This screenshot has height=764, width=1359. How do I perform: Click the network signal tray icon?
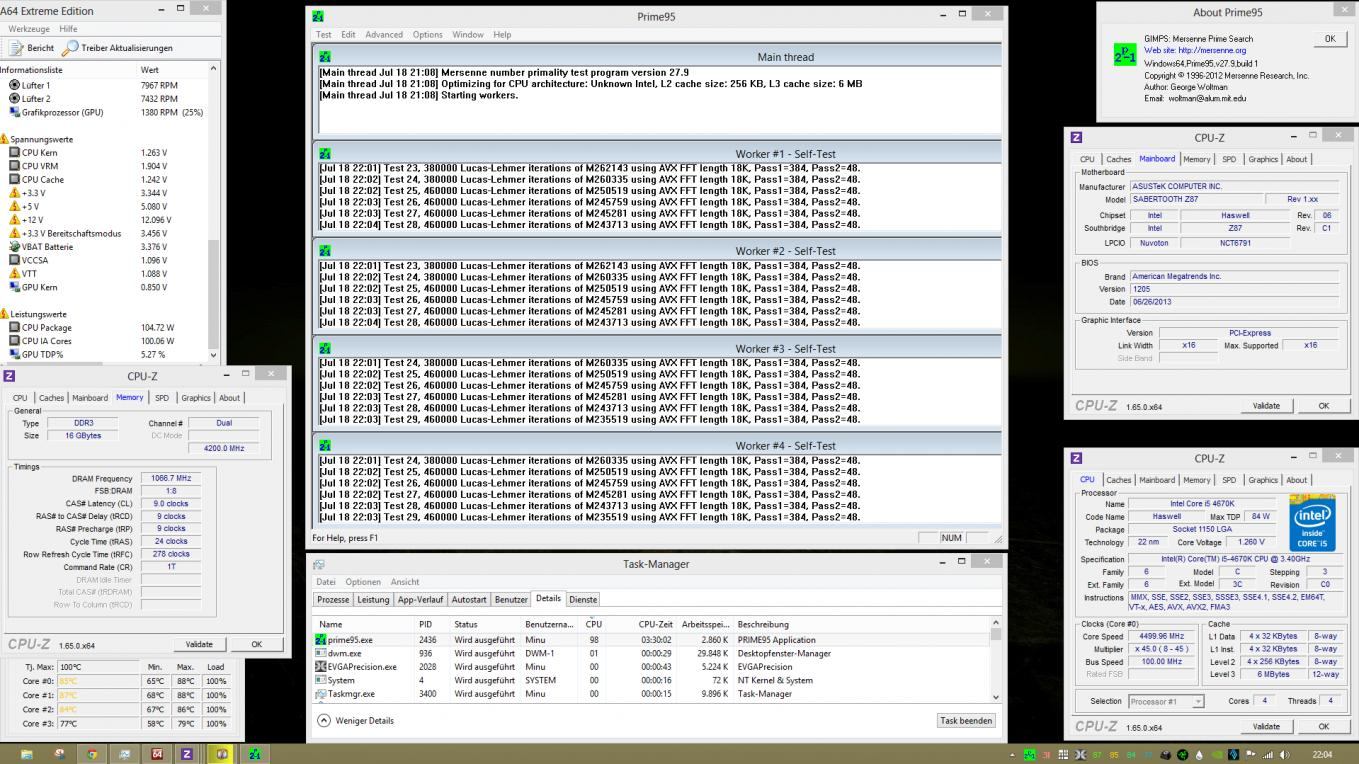pos(1268,754)
